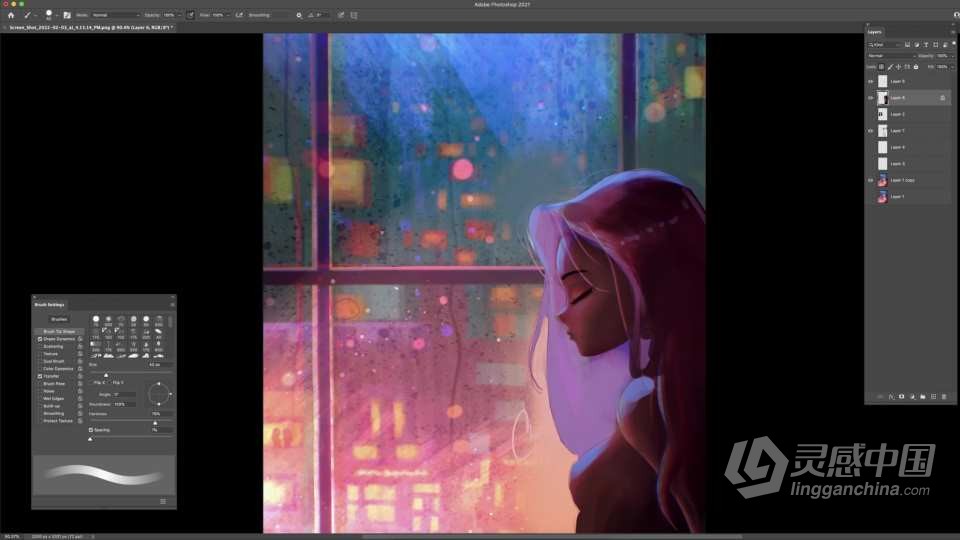Select Layer 2 thumbnail
The width and height of the screenshot is (960, 540).
[x=882, y=114]
